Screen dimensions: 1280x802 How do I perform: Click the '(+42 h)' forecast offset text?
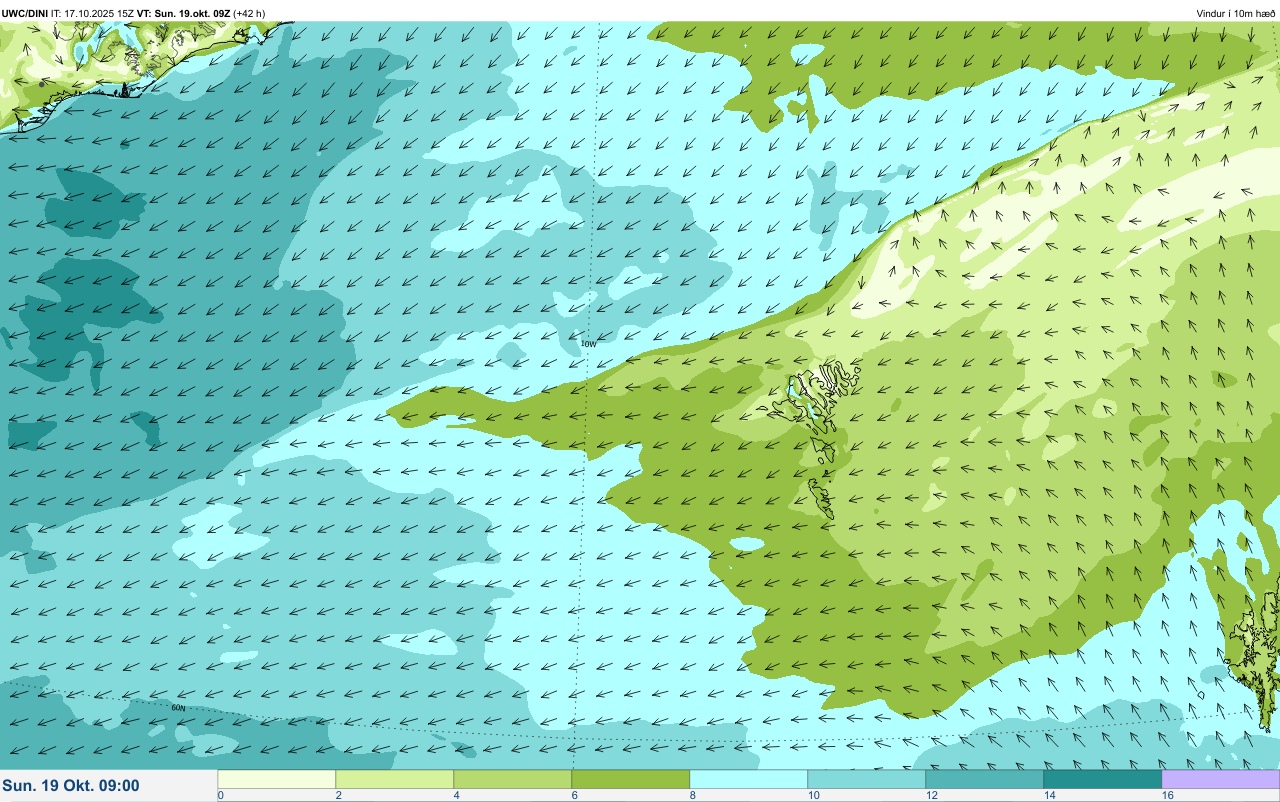(x=249, y=13)
